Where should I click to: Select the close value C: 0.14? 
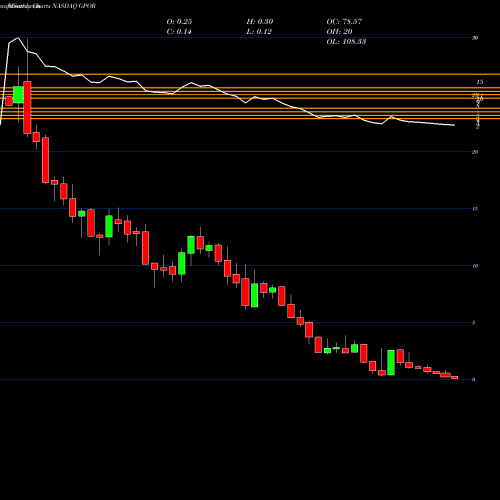tap(179, 32)
